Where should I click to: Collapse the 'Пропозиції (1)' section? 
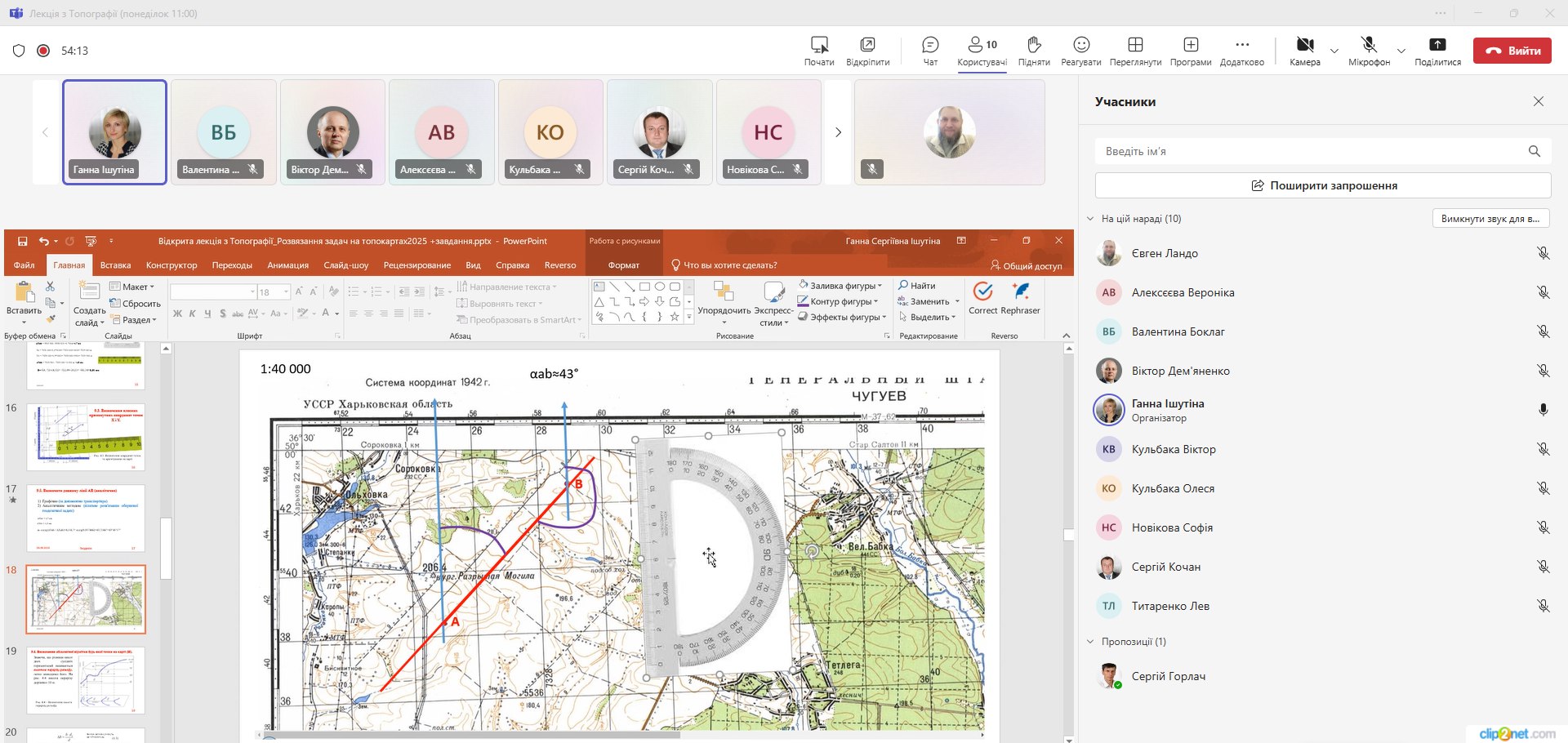(1090, 642)
